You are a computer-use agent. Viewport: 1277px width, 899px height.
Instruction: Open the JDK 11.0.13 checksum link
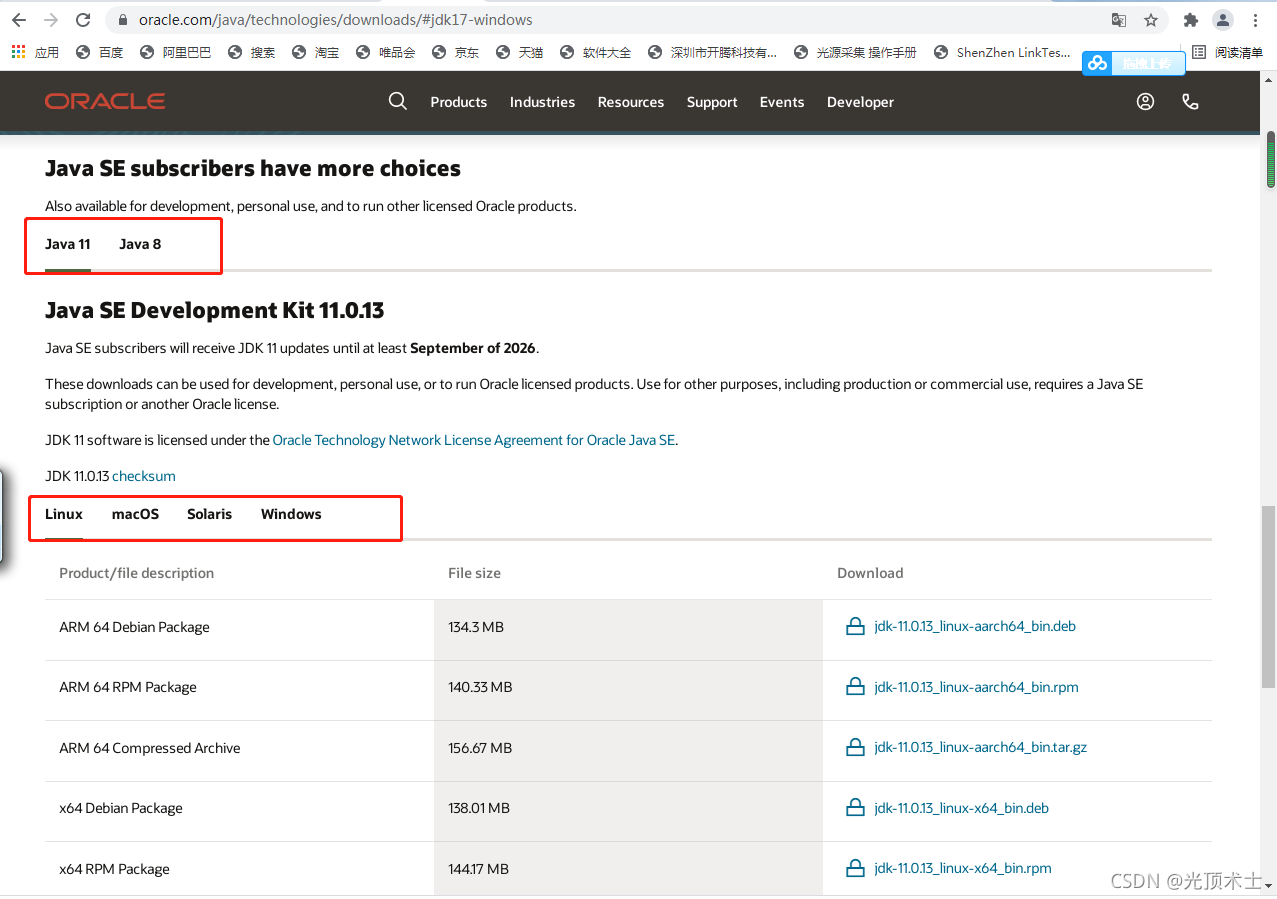point(144,476)
